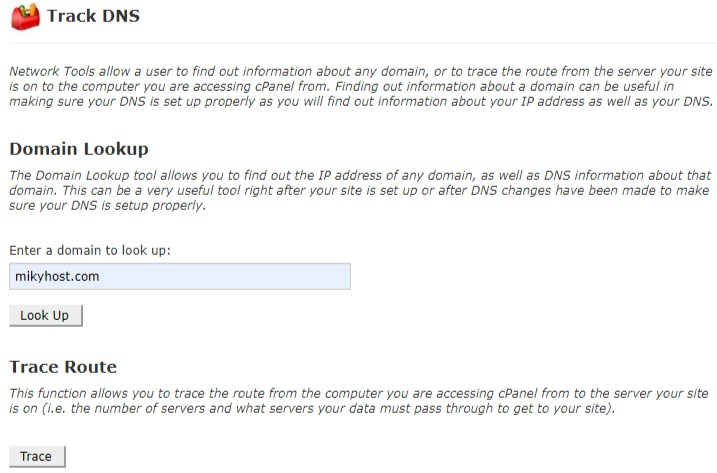
Task: Click the line starting 'making sure your DNS'
Action: [361, 102]
